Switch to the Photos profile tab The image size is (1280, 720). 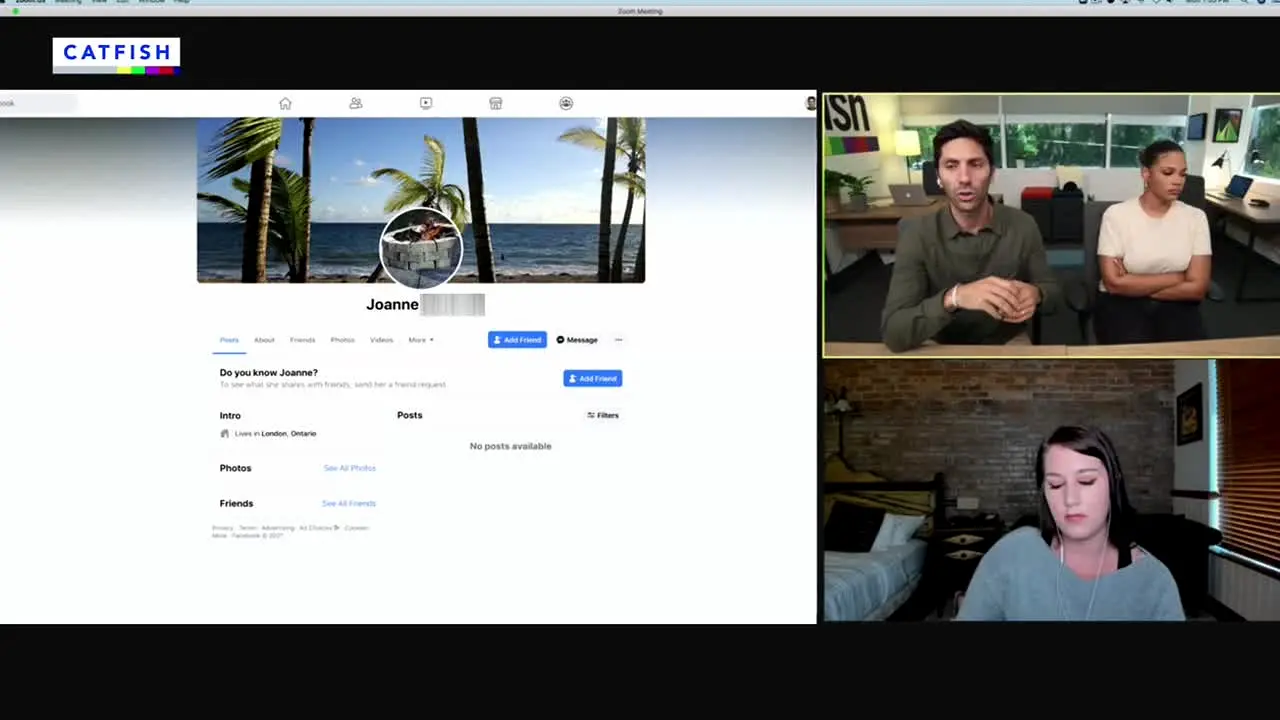342,340
